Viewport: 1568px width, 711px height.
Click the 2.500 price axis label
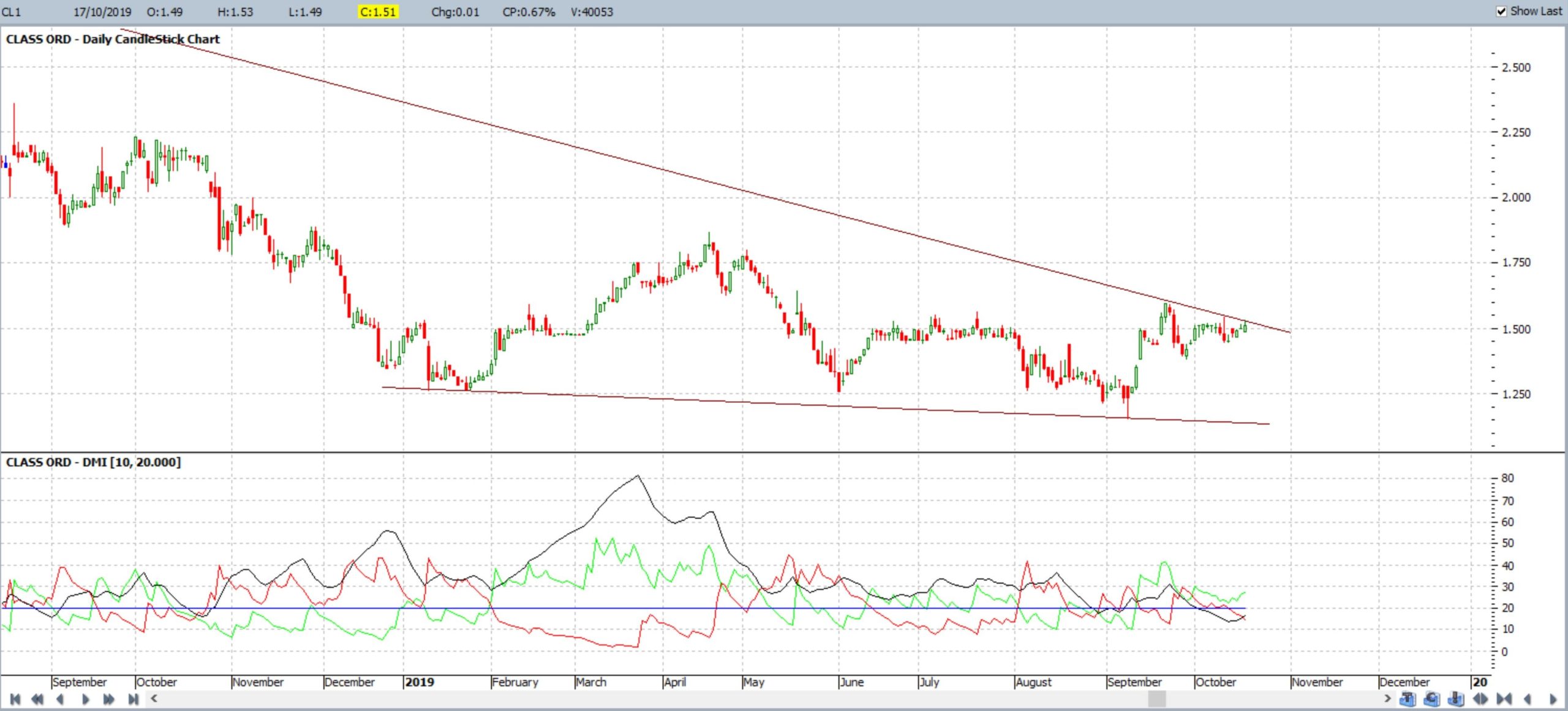point(1516,67)
